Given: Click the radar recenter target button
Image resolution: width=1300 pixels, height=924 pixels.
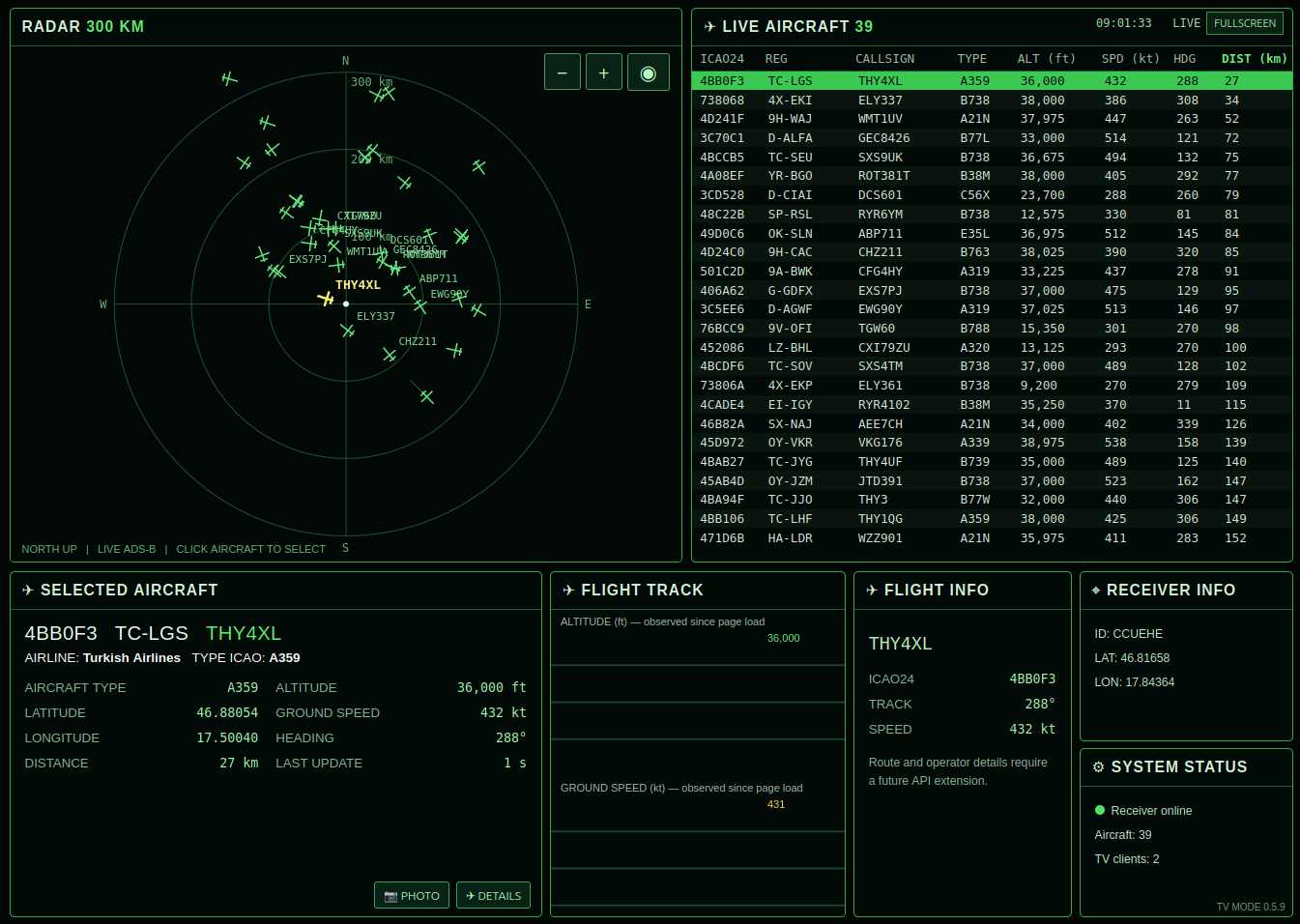Looking at the screenshot, I should (x=649, y=72).
